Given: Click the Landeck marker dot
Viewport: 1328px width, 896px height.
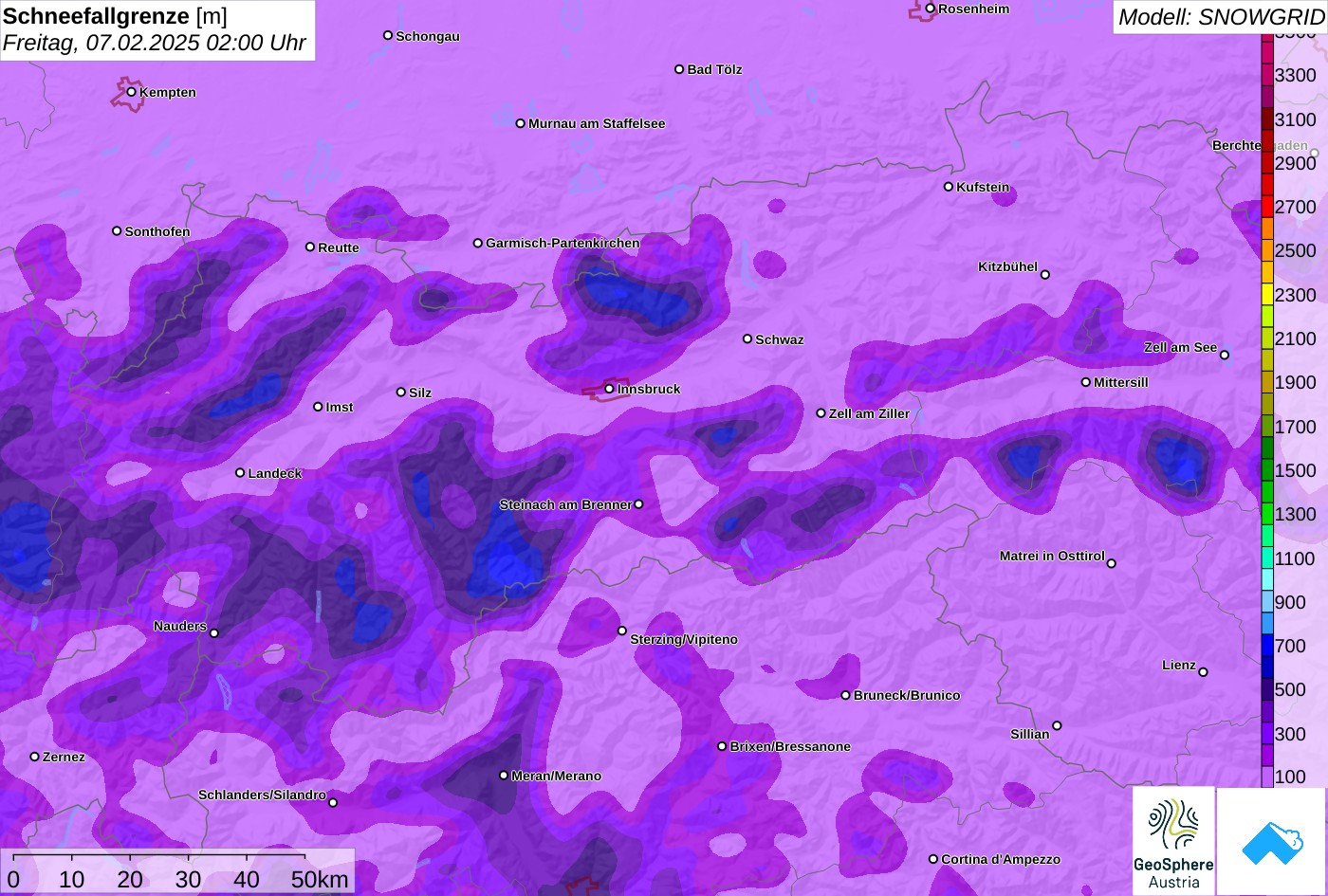Looking at the screenshot, I should [x=240, y=472].
